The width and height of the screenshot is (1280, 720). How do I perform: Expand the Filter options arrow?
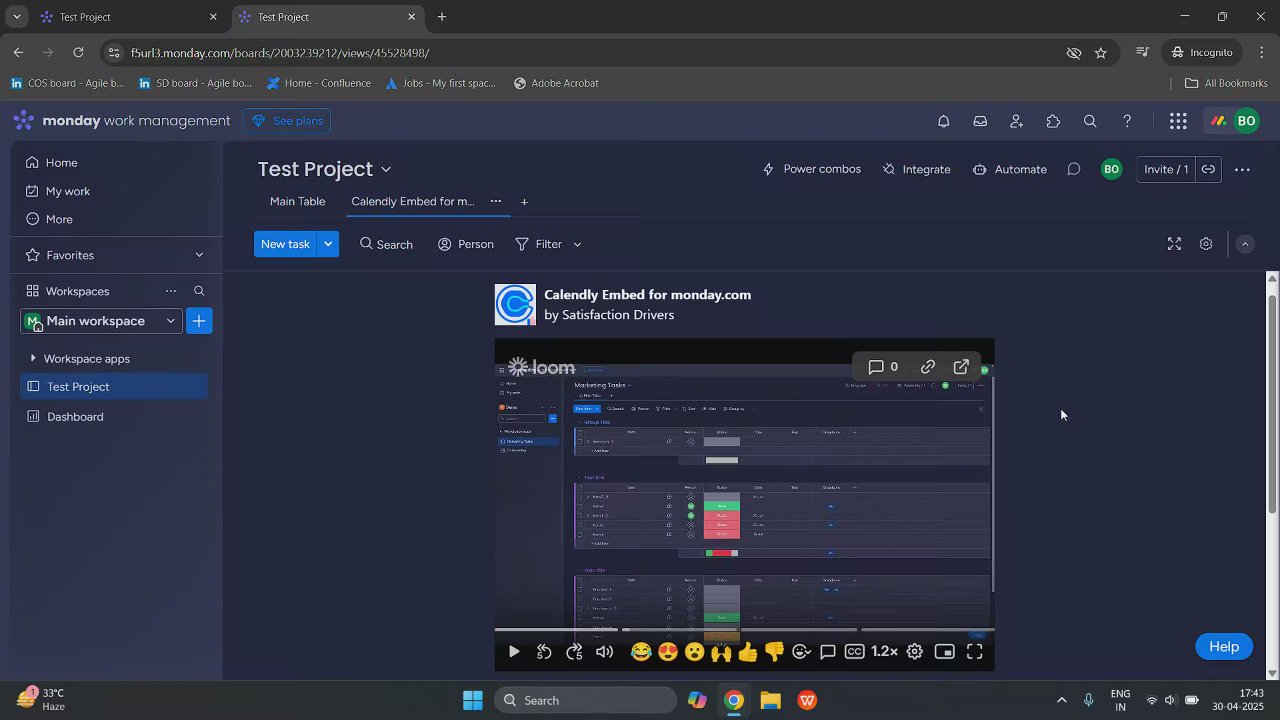[577, 244]
